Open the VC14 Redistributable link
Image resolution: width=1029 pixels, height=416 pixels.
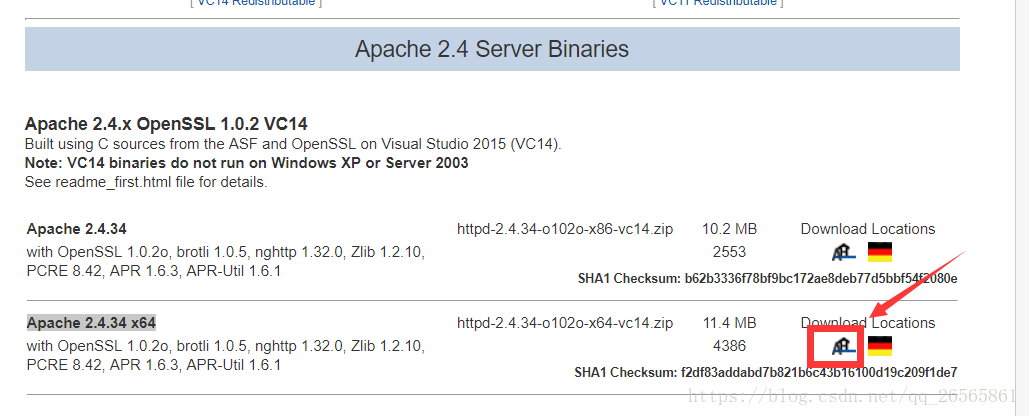(257, 3)
